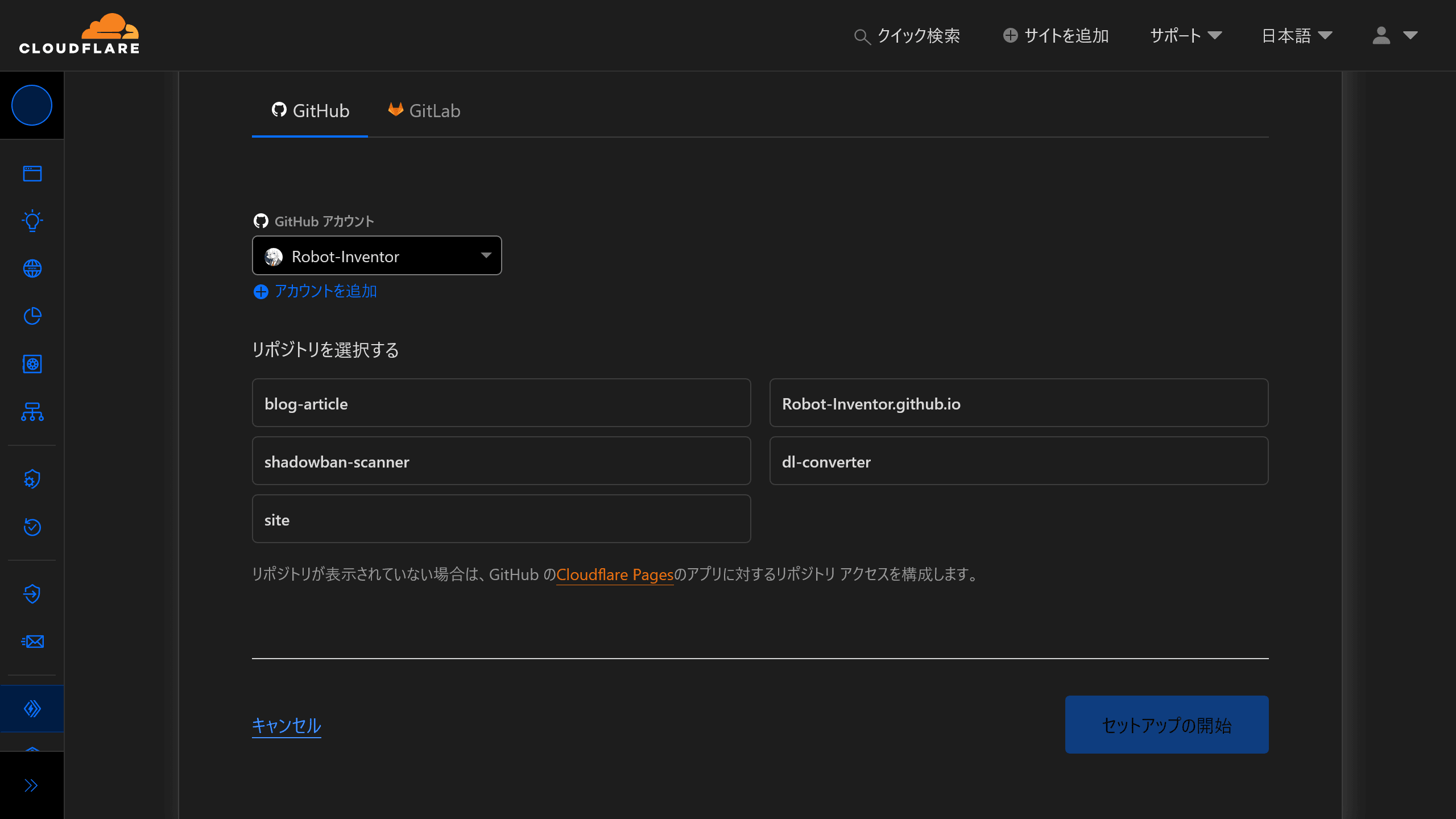Select the dl-converter repository
This screenshot has height=819, width=1456.
click(1019, 461)
